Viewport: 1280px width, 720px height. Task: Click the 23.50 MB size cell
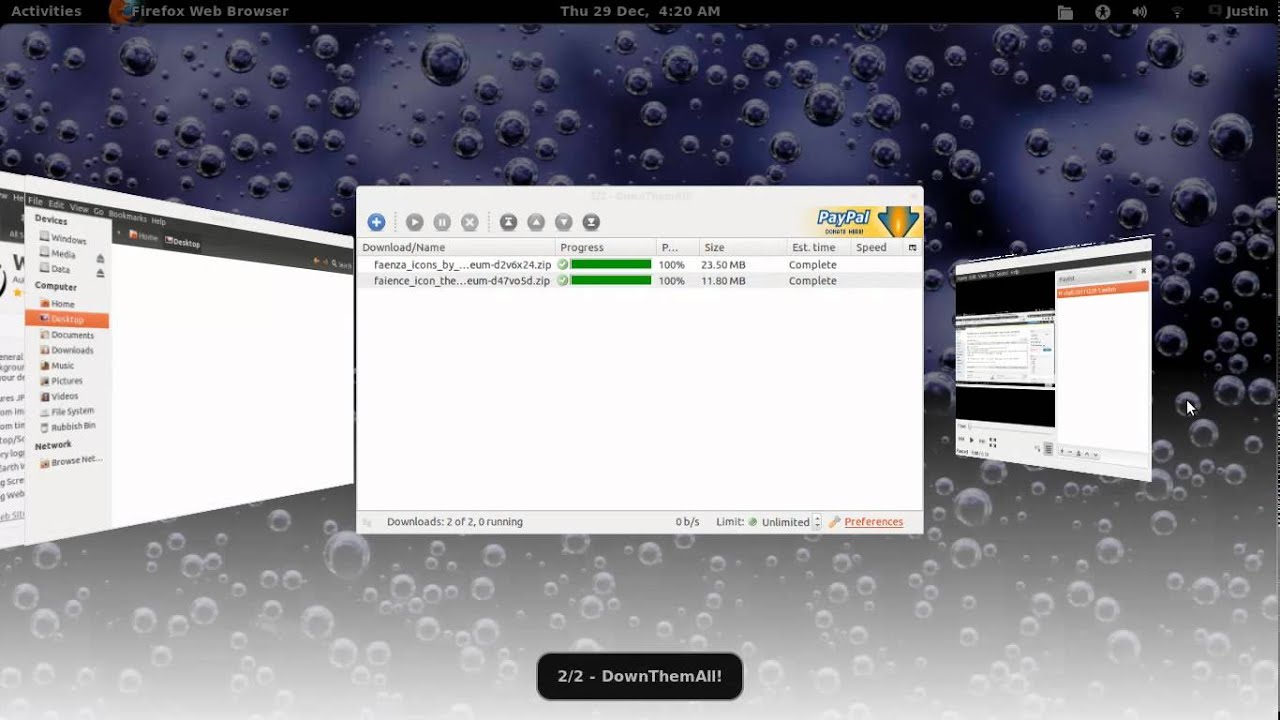[724, 265]
